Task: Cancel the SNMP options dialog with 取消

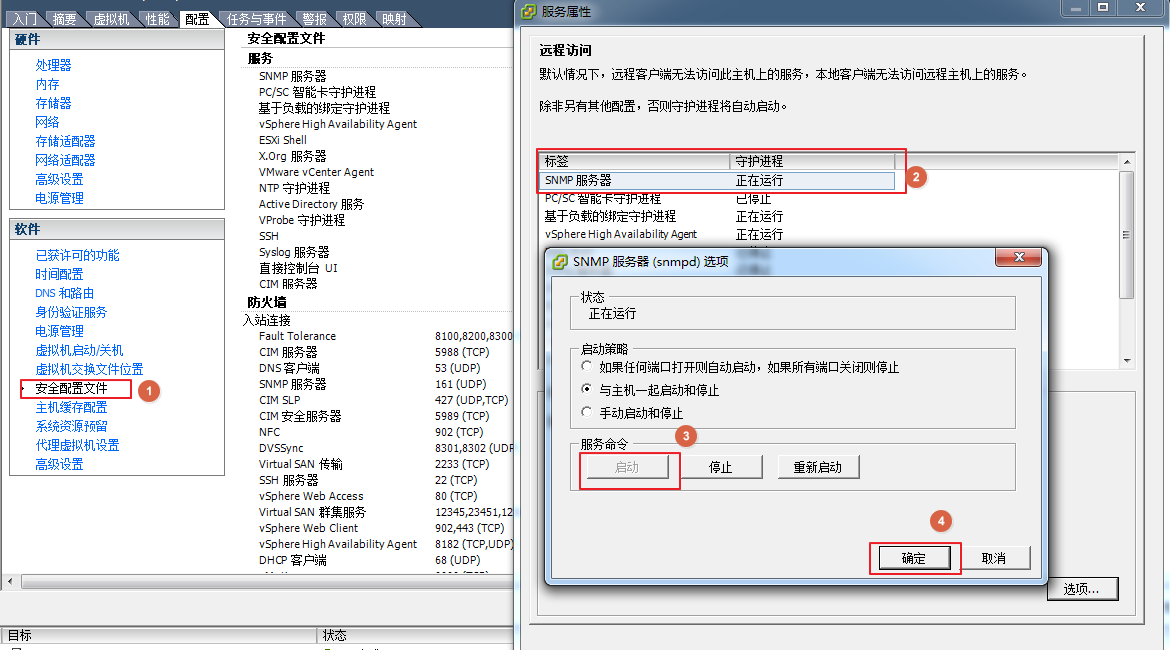Action: click(994, 558)
